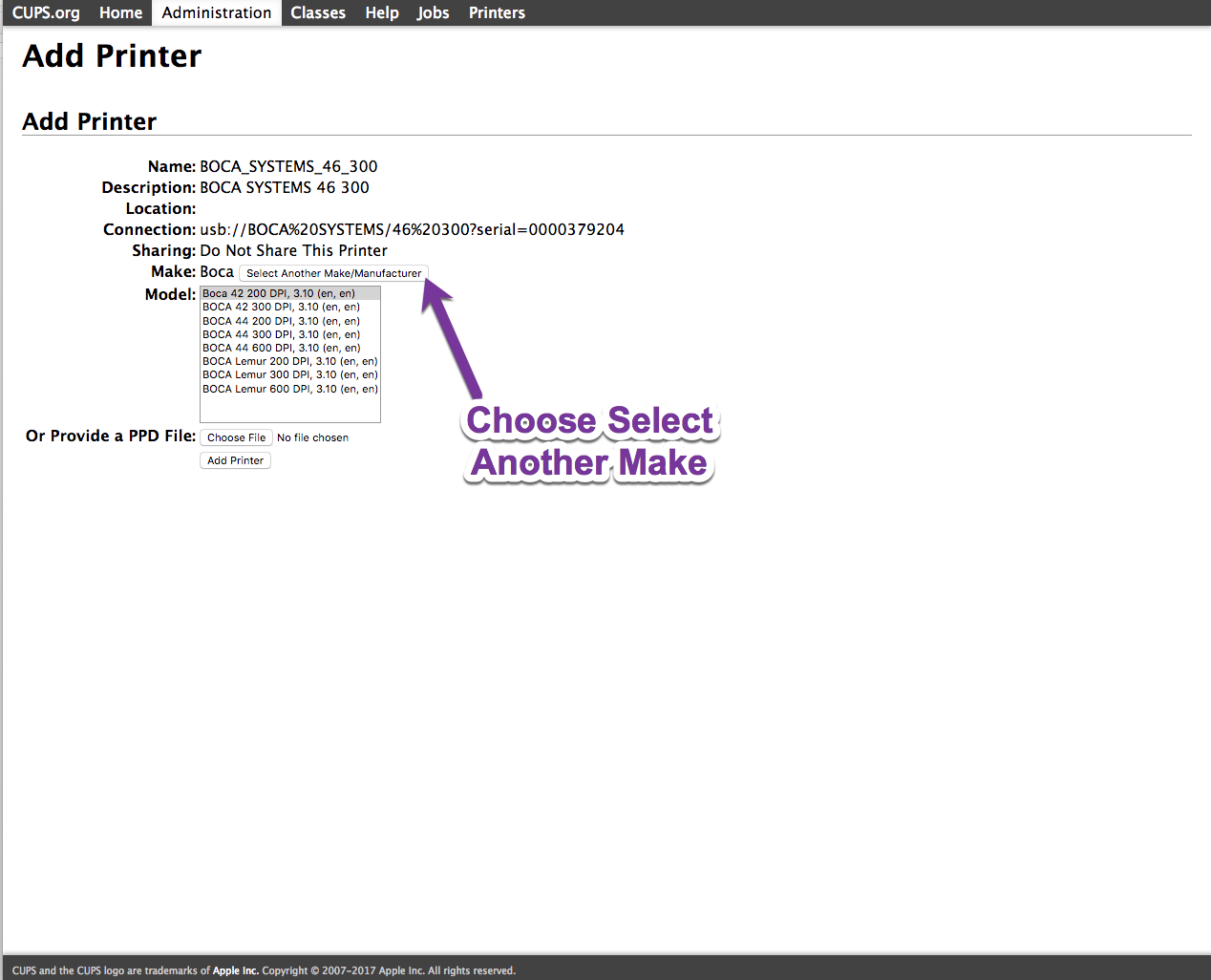
Task: Click the Add Printer button
Action: tap(235, 460)
